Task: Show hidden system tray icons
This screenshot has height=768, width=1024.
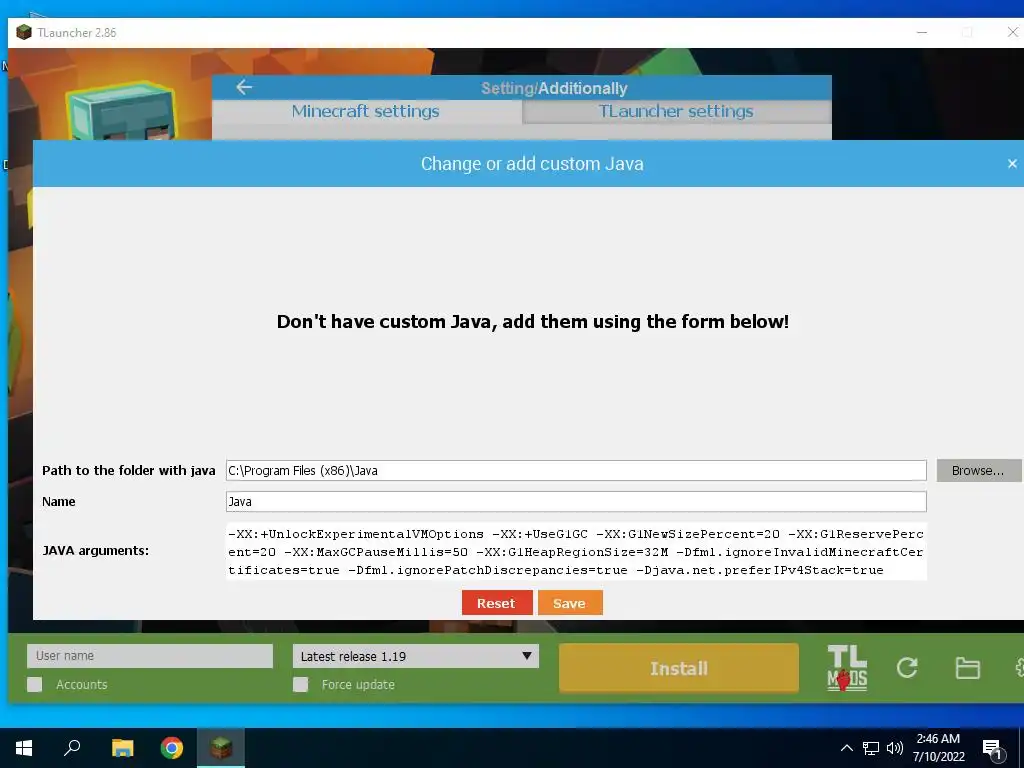Action: [x=846, y=748]
